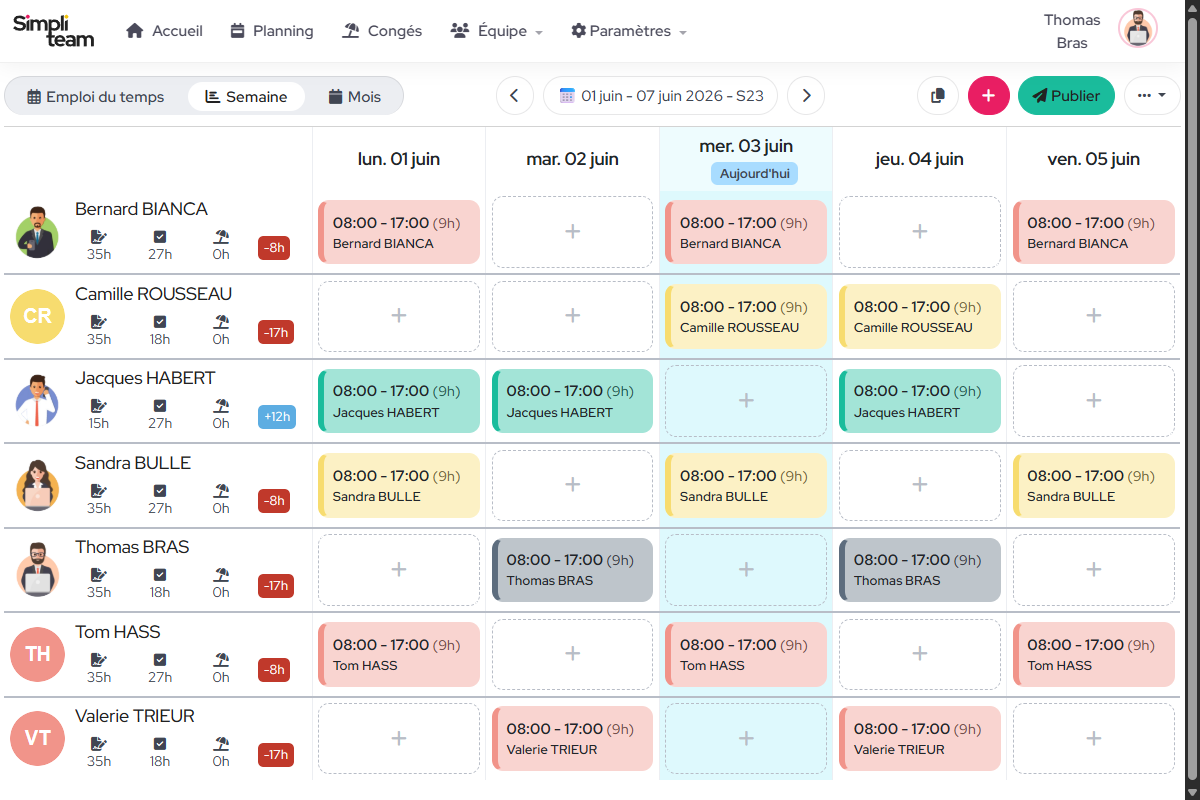
Task: Switch to Mois view
Action: click(x=354, y=97)
